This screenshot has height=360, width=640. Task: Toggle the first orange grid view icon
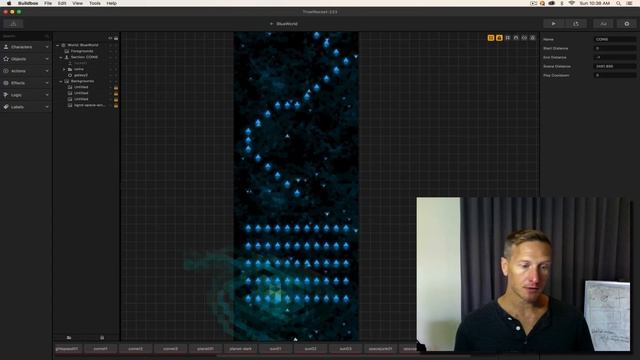pyautogui.click(x=491, y=38)
